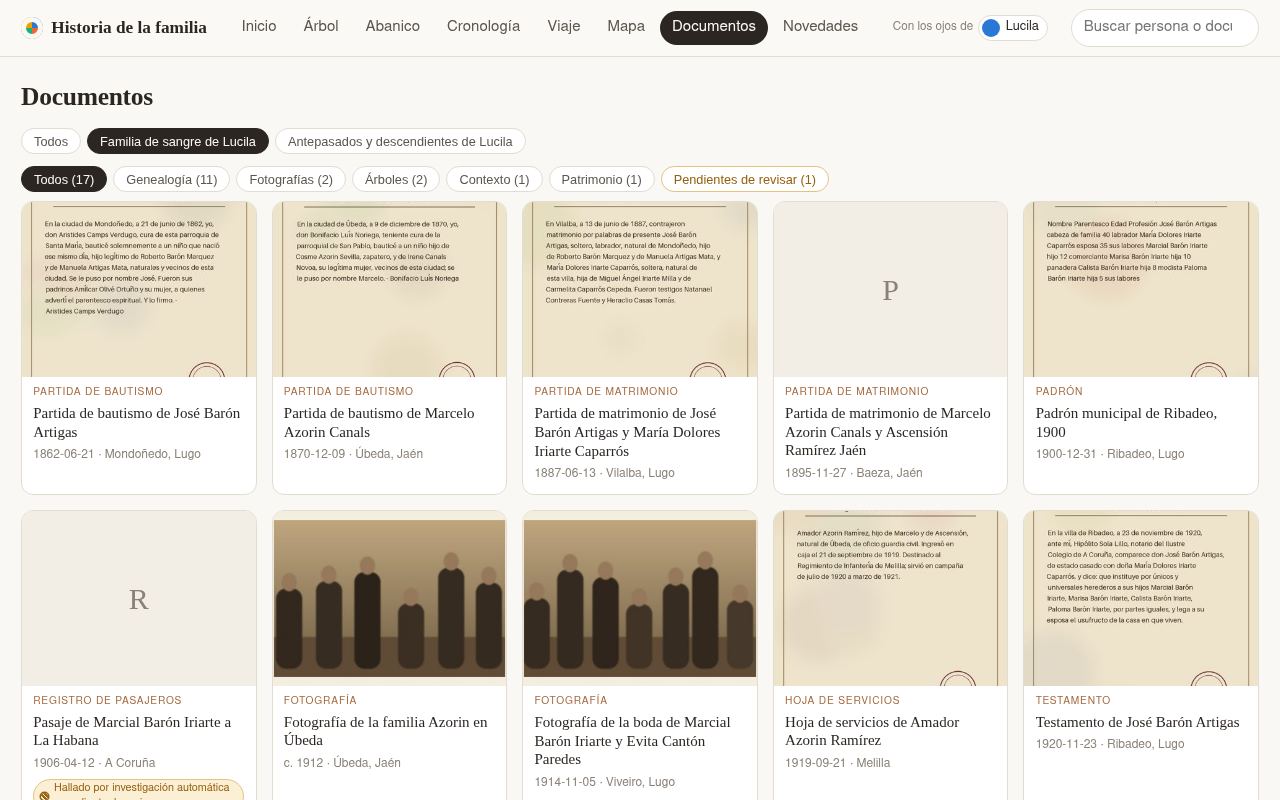Viewport: 1280px width, 800px height.
Task: Filter by Fotografías (2)
Action: pos(291,179)
